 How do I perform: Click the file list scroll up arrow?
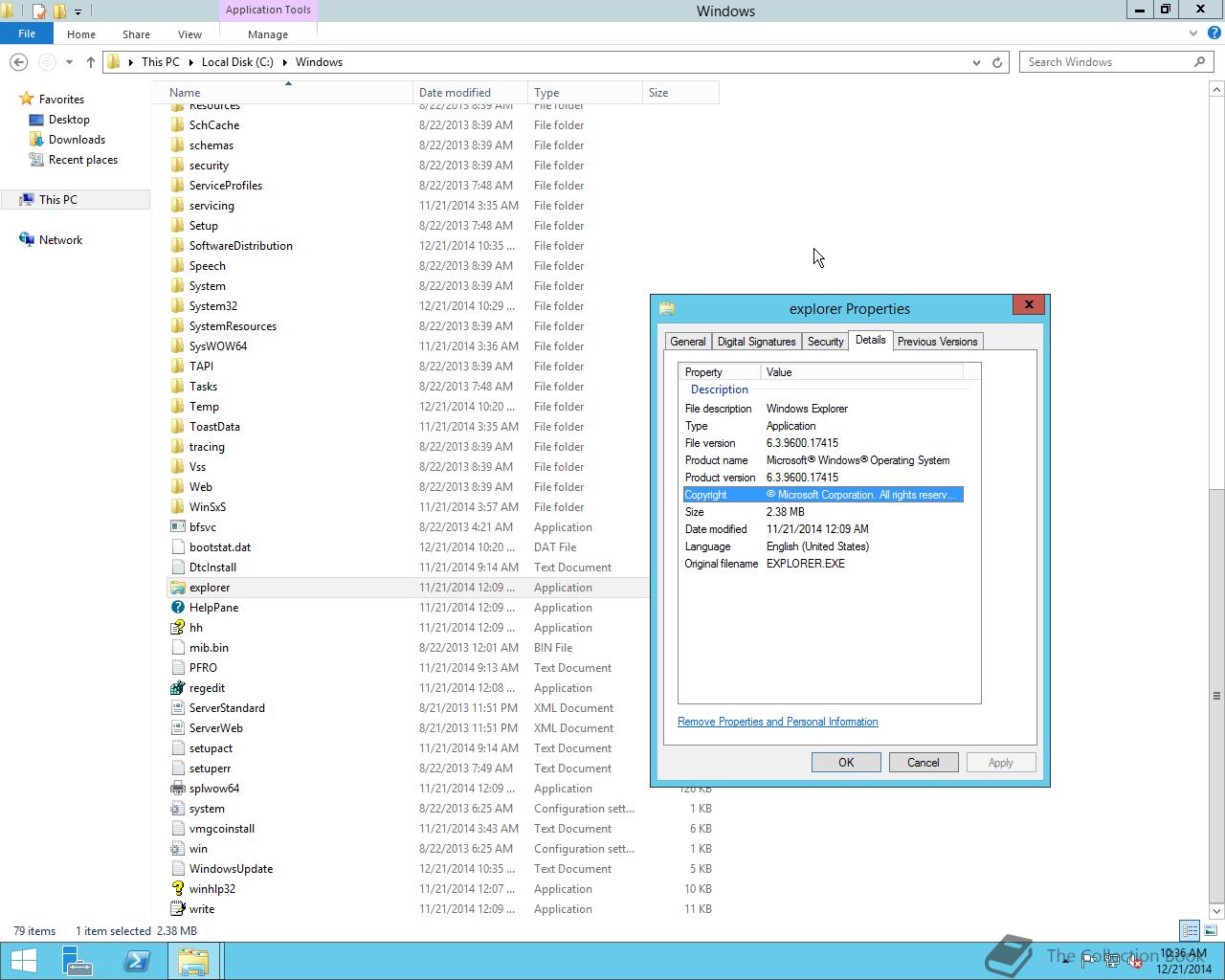pyautogui.click(x=1216, y=89)
